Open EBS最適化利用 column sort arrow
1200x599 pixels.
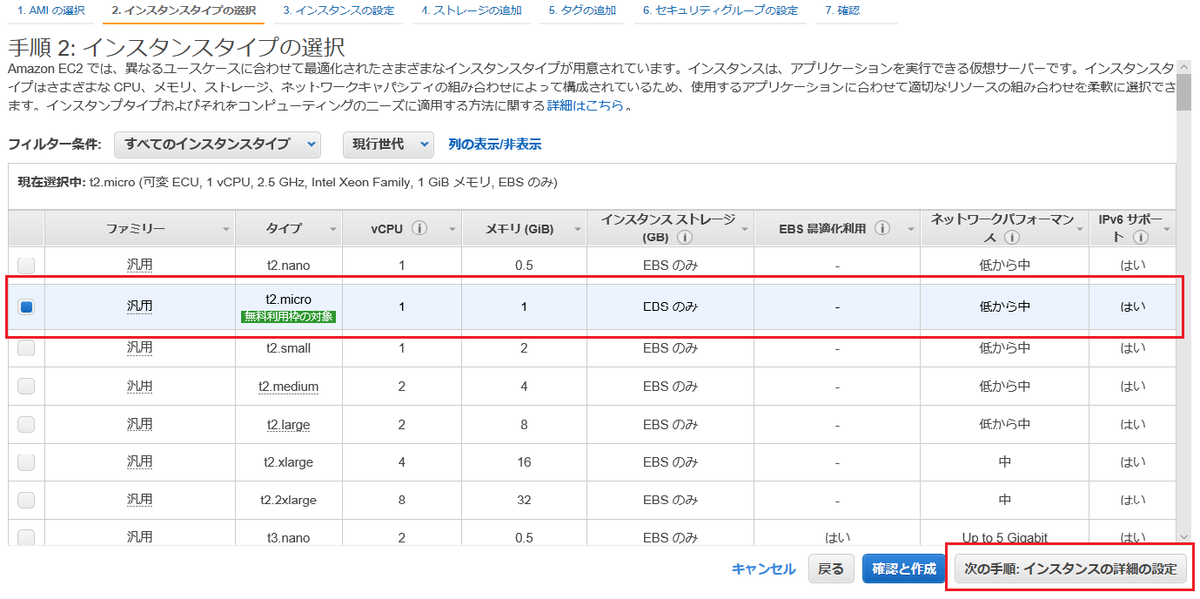909,229
